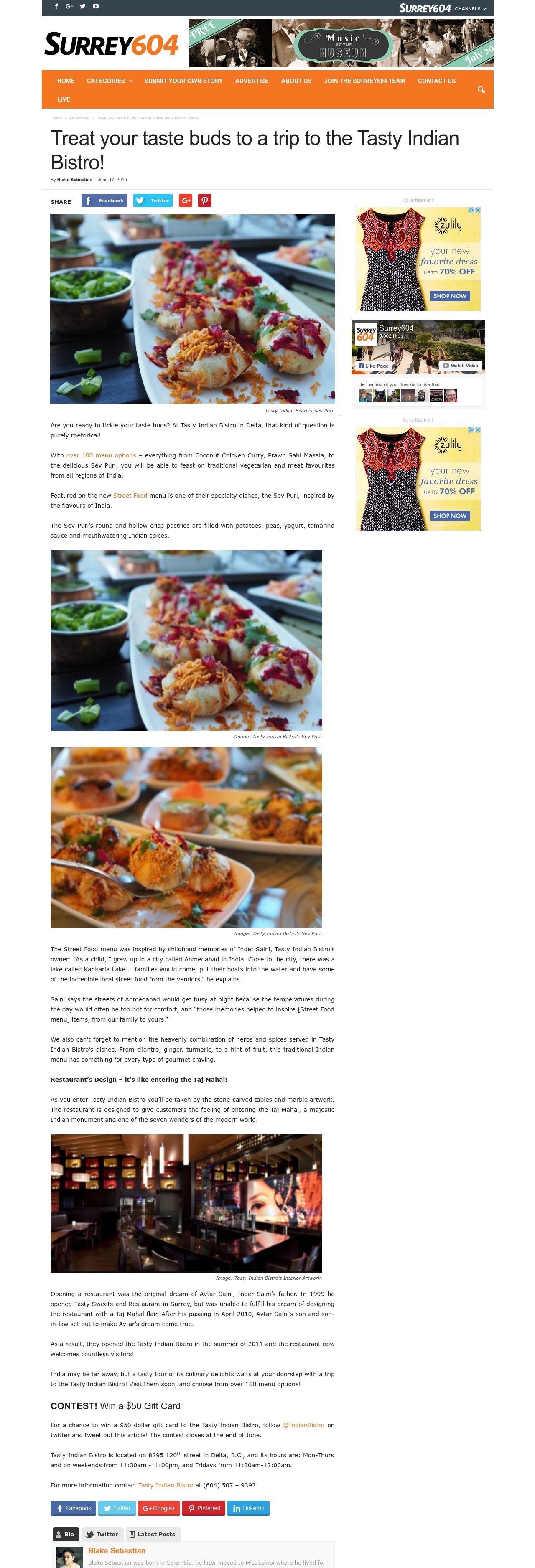
Task: Click the Facebook icon in top bar
Action: (x=56, y=7)
